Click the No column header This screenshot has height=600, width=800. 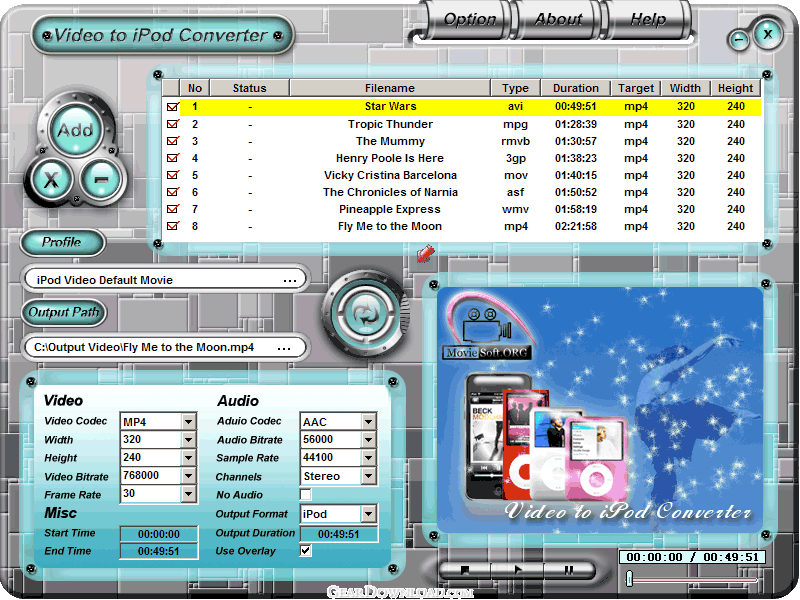pos(194,88)
